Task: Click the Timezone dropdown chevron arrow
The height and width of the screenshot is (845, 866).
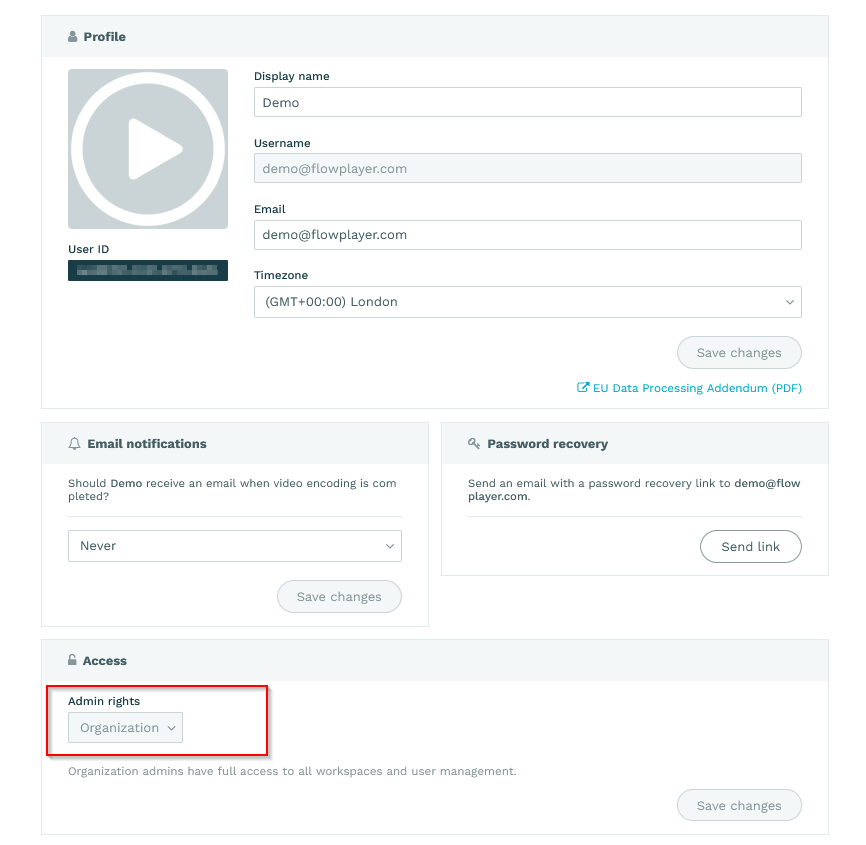Action: (790, 302)
